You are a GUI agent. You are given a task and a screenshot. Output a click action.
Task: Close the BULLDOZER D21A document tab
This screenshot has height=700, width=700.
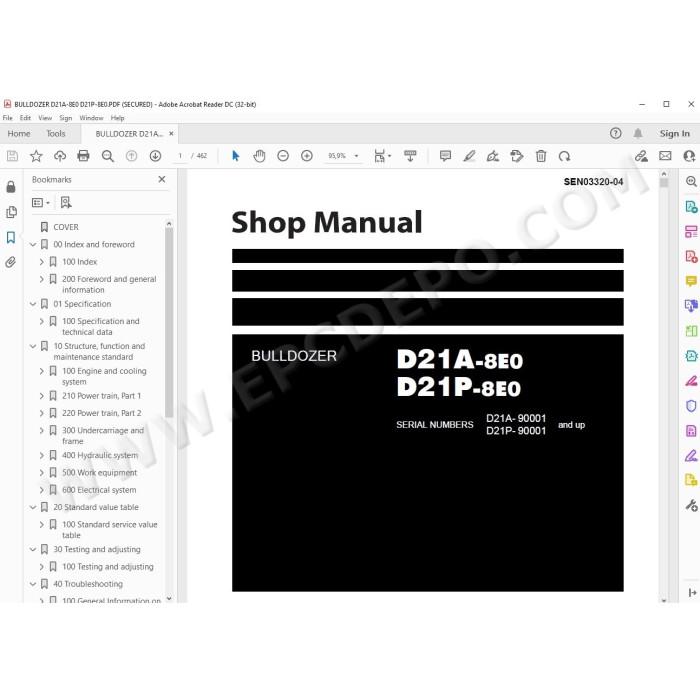[171, 133]
